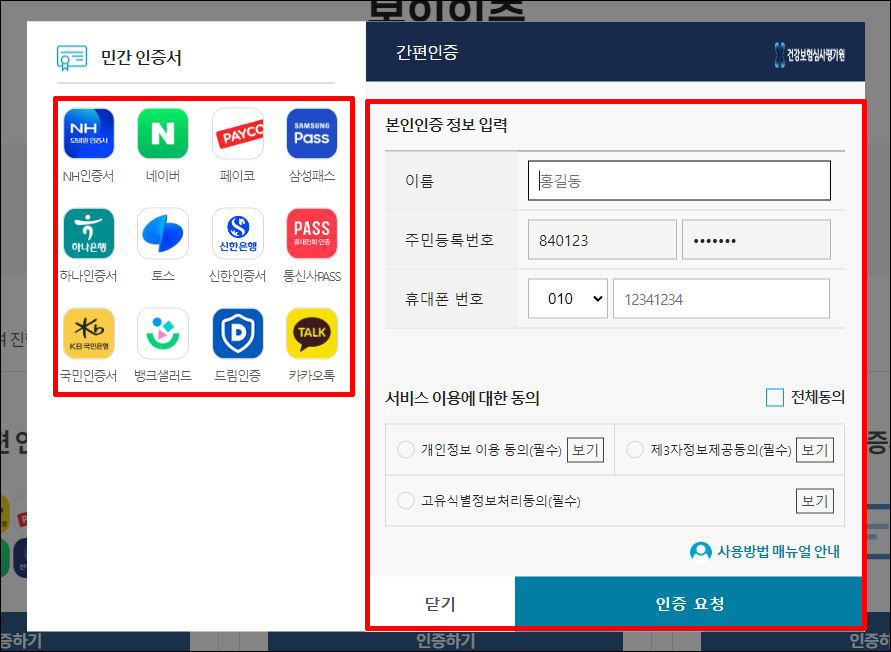Click the 사용방법 매뉴얼 안내 person icon

[x=700, y=551]
